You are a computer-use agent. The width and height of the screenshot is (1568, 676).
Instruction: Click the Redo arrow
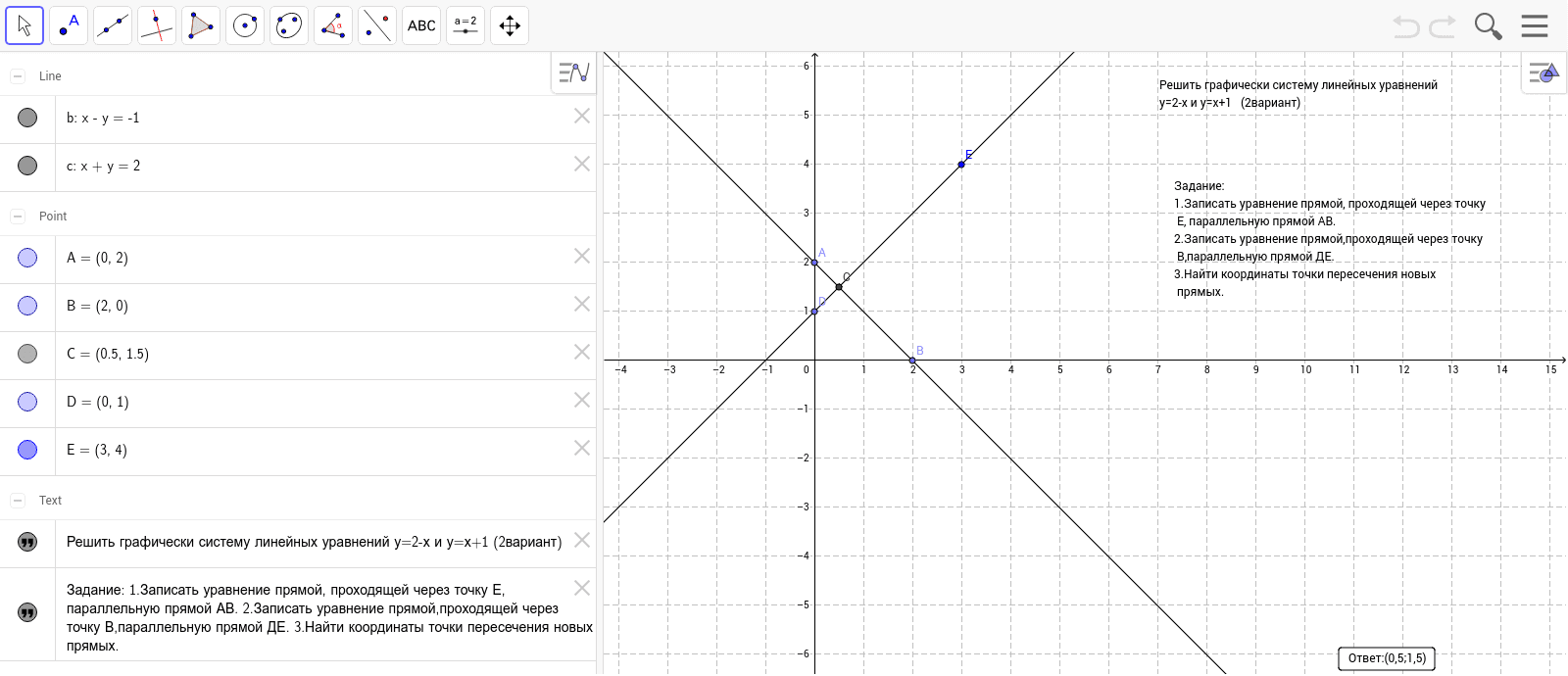1443,26
